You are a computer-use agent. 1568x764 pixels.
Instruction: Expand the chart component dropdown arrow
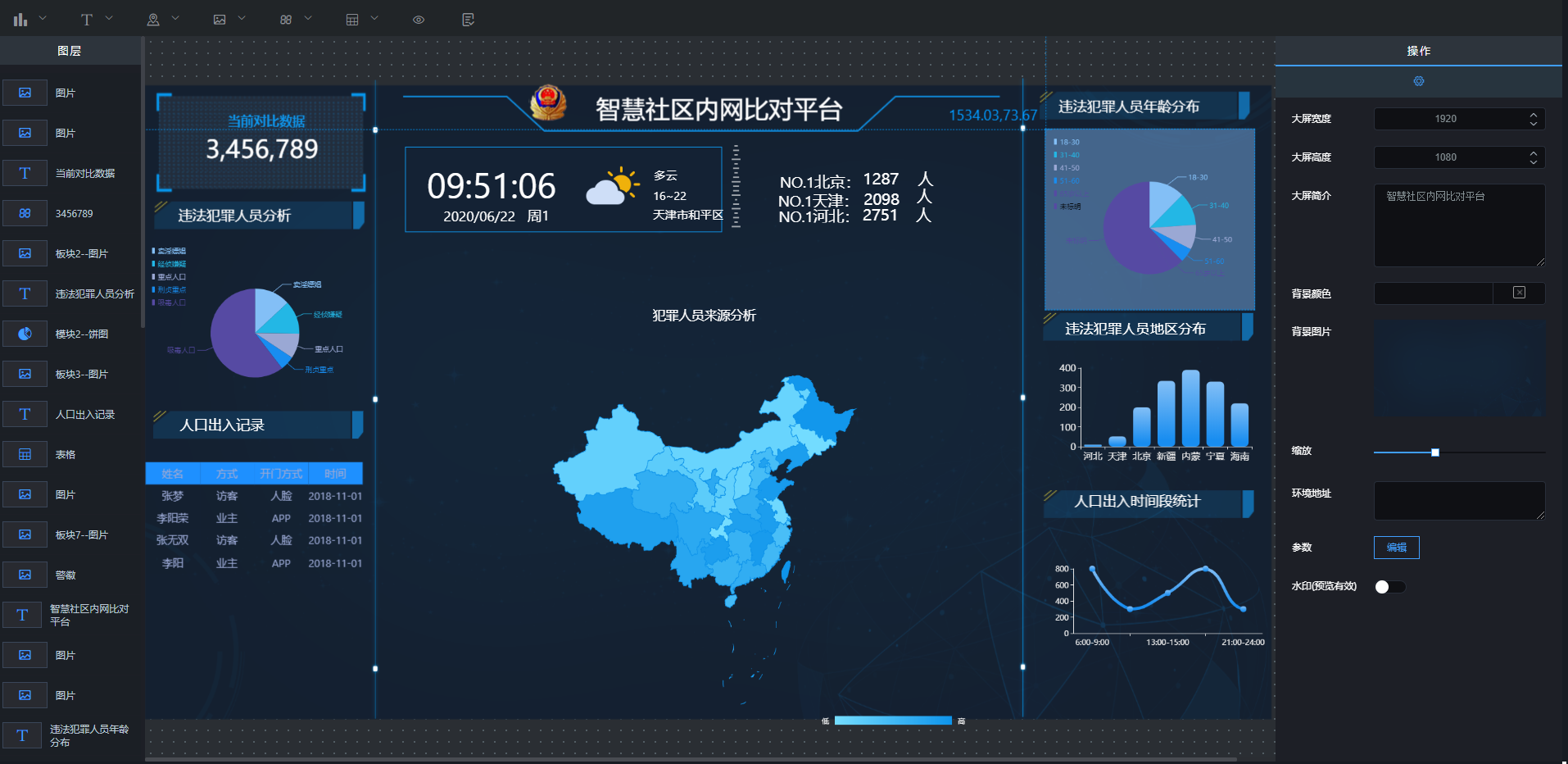(43, 18)
